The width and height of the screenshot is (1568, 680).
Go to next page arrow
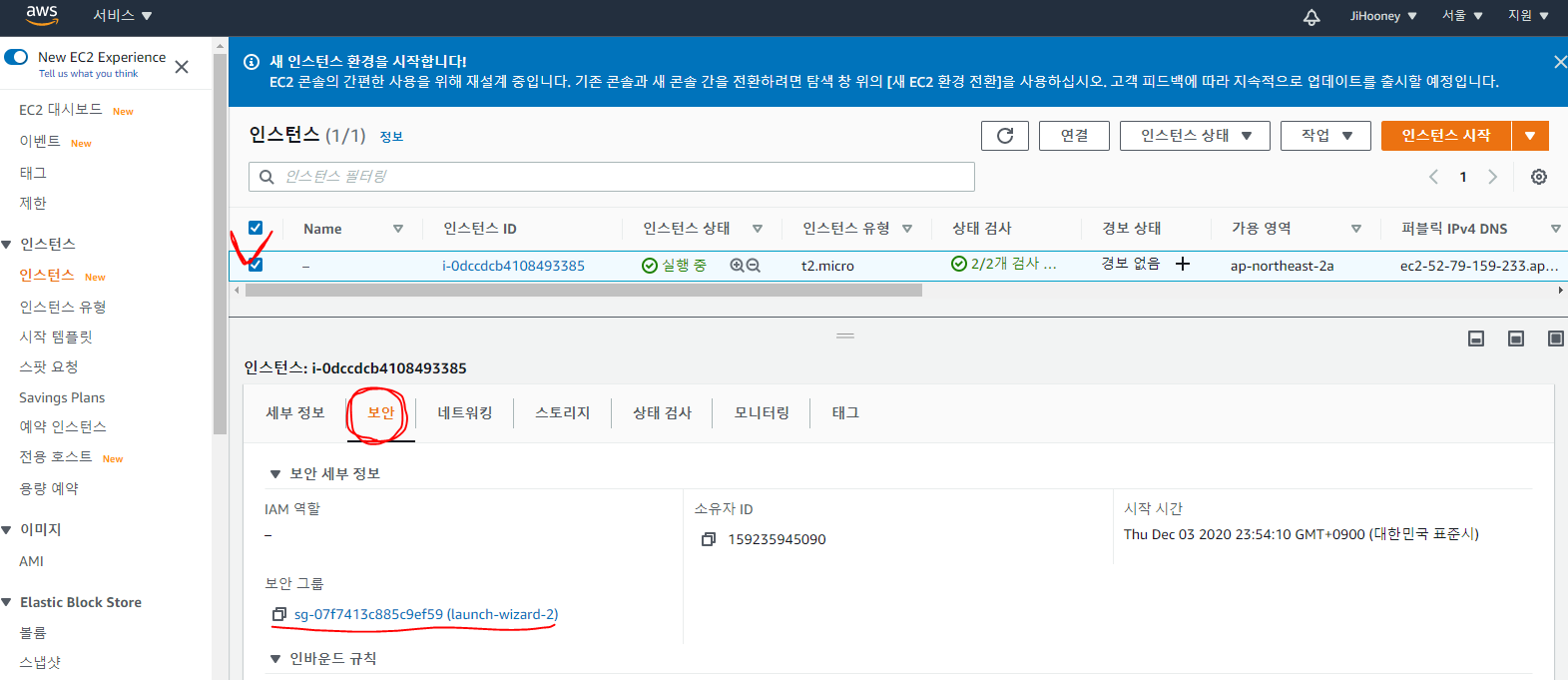(x=1493, y=177)
